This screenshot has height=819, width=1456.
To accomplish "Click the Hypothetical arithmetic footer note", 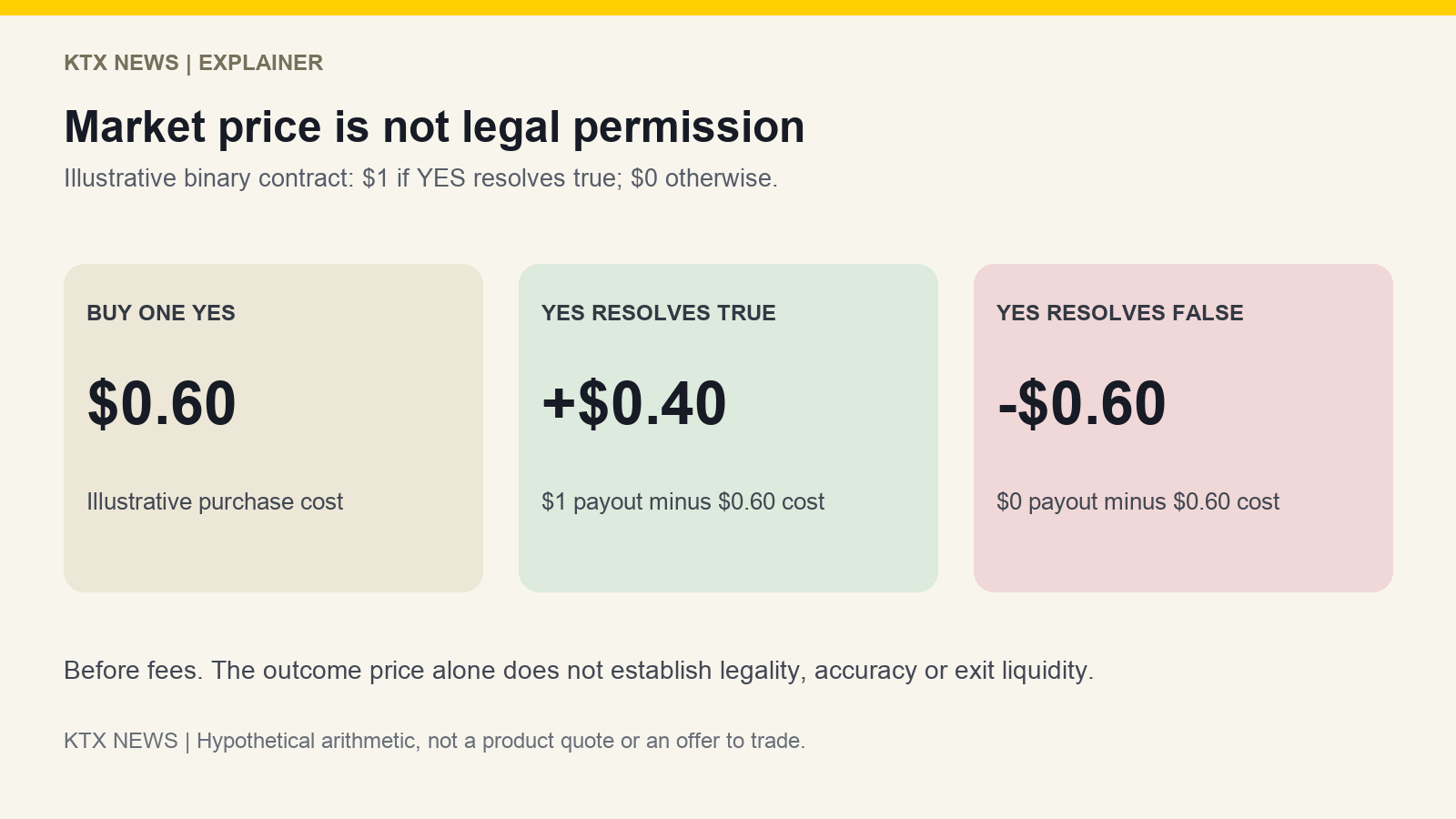I will [x=500, y=741].
